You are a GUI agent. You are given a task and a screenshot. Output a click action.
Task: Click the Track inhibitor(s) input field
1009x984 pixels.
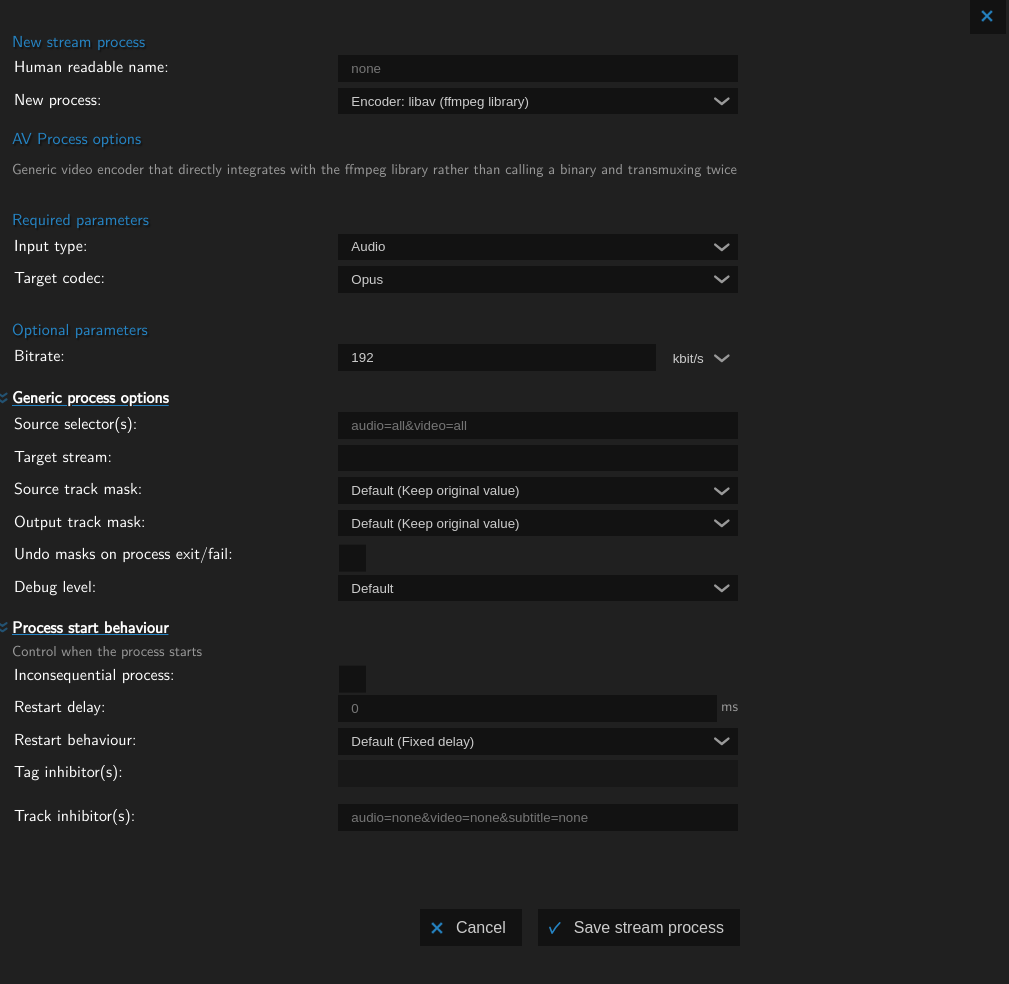(537, 818)
